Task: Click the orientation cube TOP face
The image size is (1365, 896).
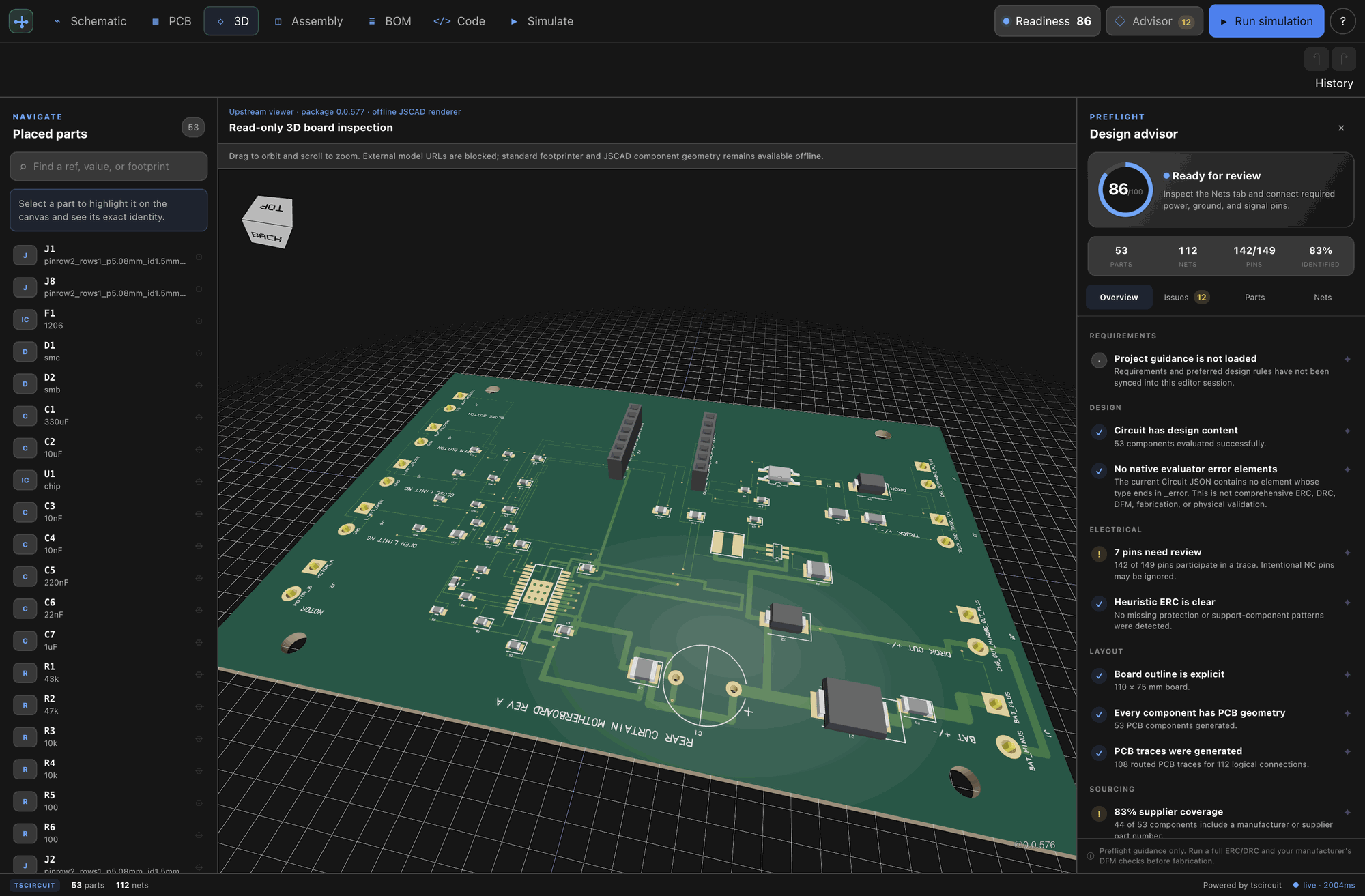Action: click(271, 207)
